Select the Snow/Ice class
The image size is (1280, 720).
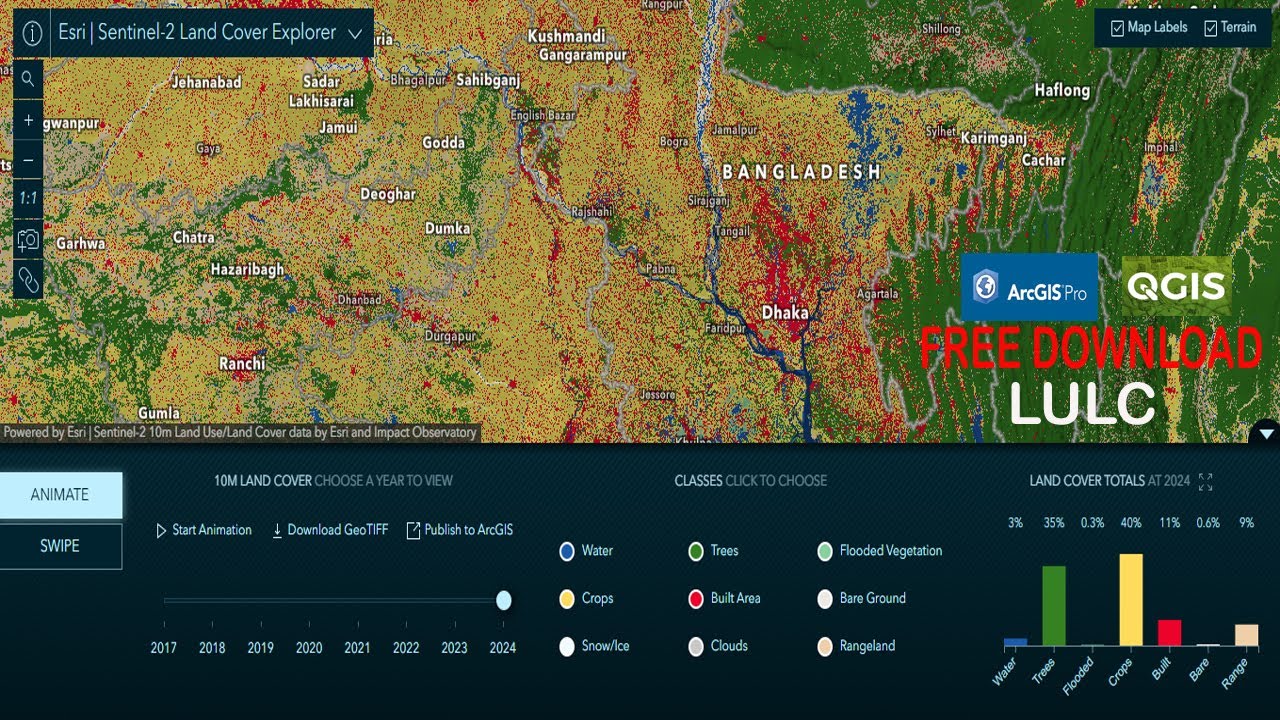[x=594, y=646]
